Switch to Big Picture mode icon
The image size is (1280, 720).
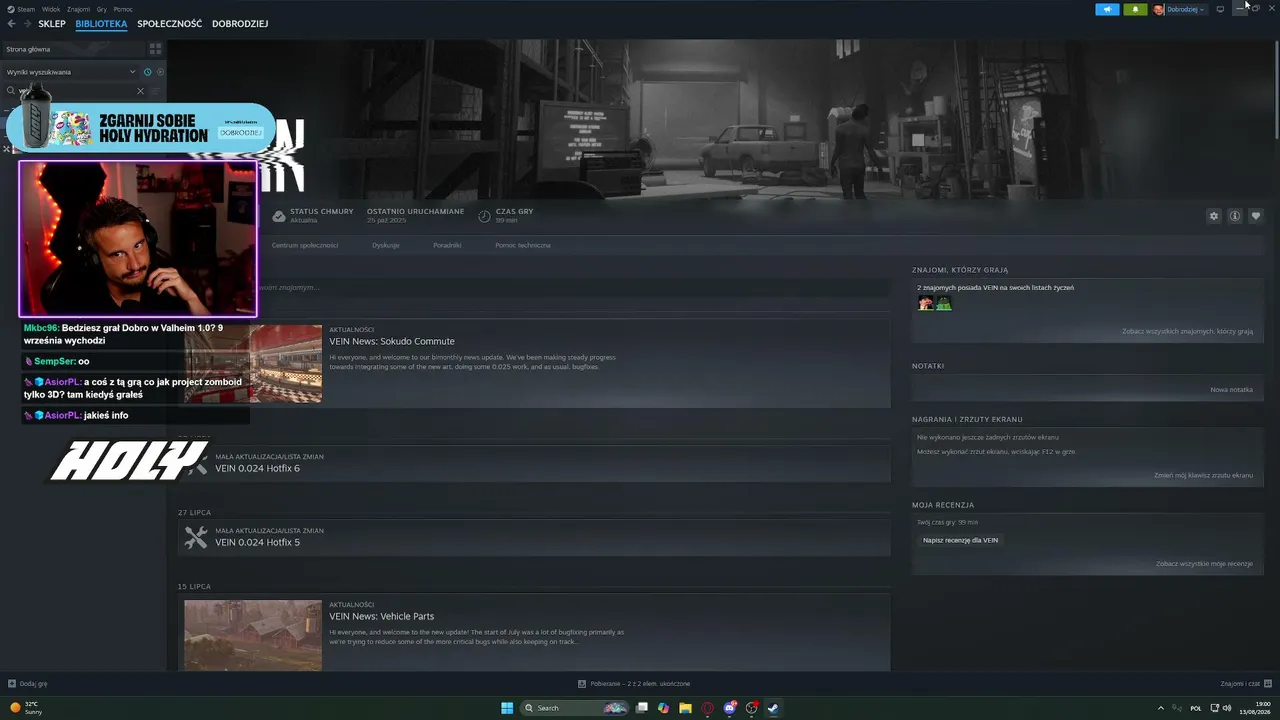tap(1220, 9)
